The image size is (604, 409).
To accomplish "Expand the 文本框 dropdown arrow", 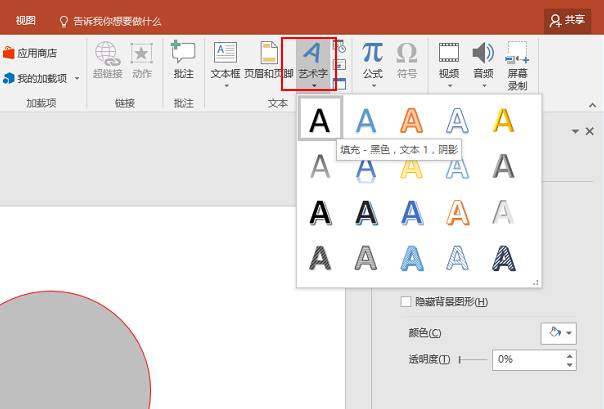I will click(x=226, y=85).
